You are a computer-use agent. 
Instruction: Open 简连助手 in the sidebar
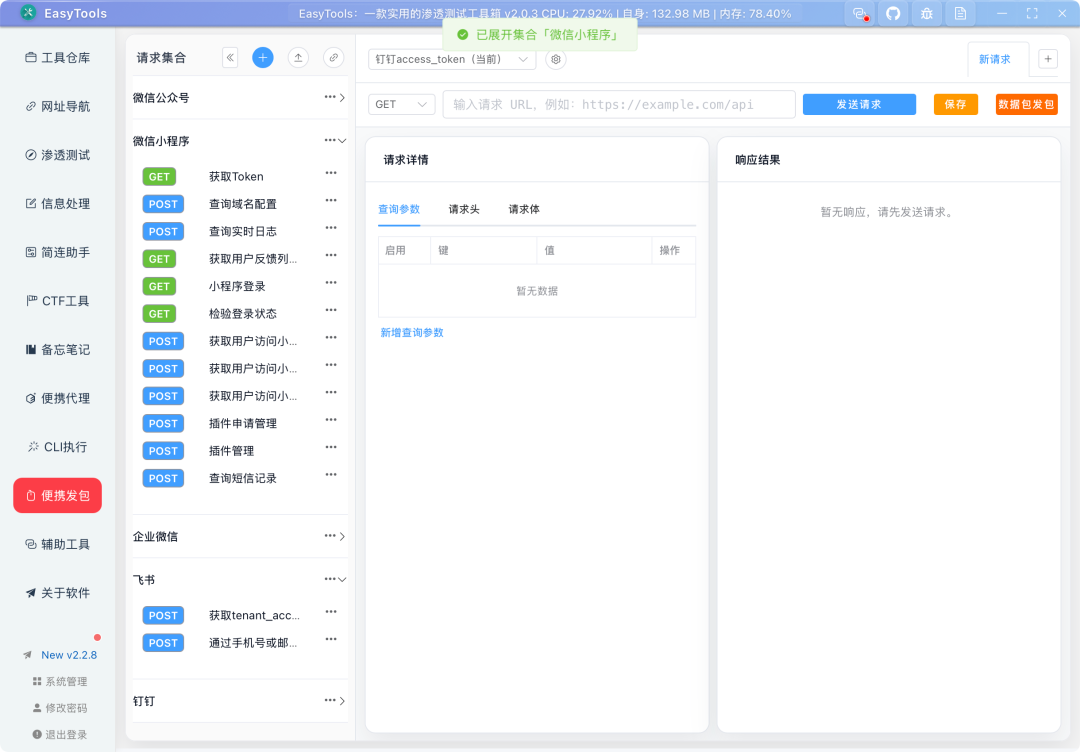58,253
